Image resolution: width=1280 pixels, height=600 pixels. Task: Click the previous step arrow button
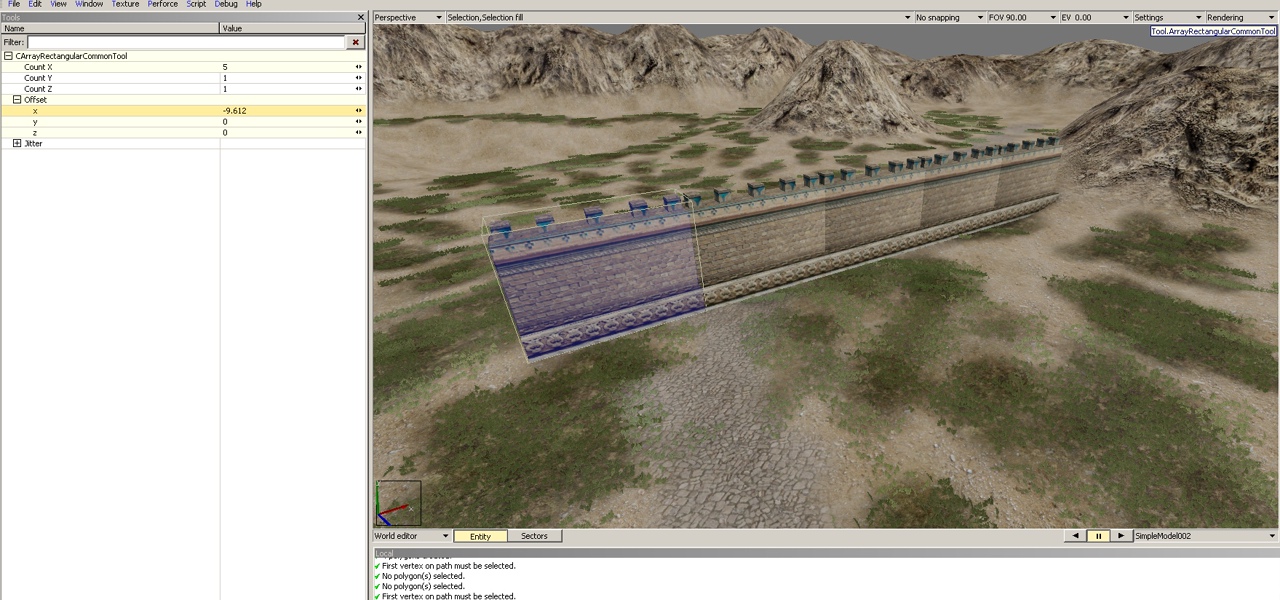pos(1075,536)
